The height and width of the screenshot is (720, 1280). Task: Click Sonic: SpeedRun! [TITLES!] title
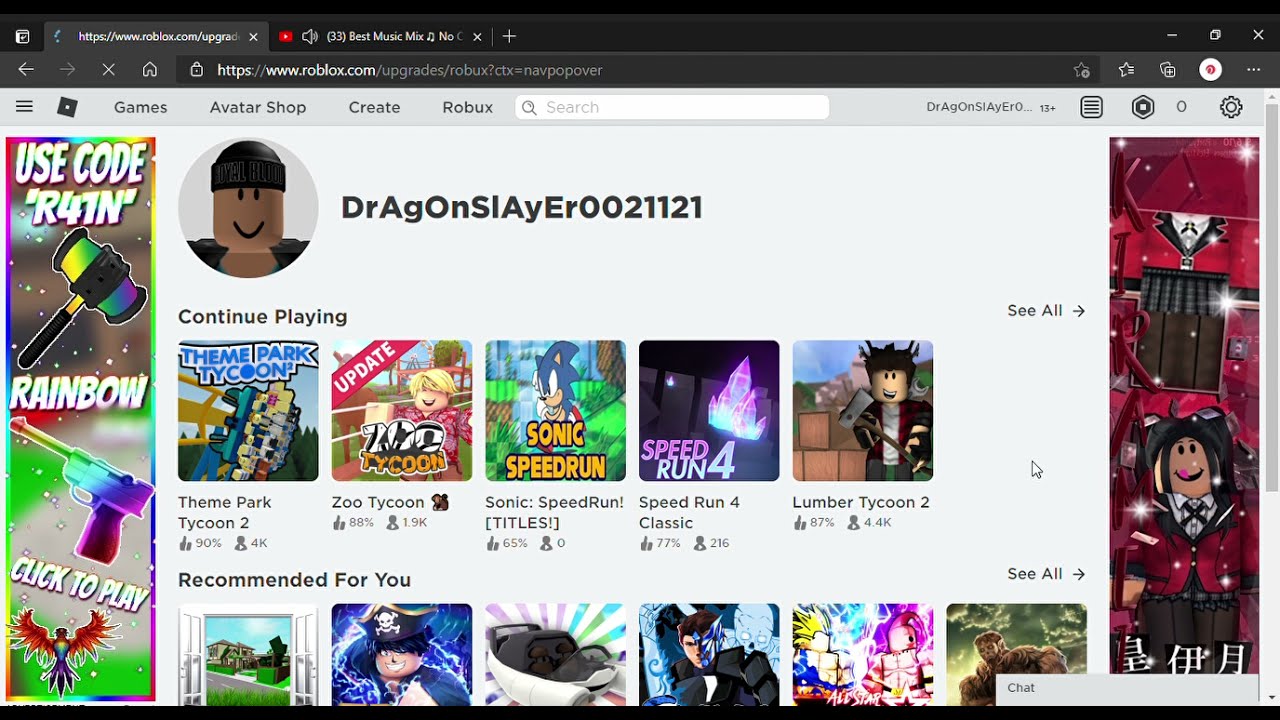pyautogui.click(x=554, y=512)
